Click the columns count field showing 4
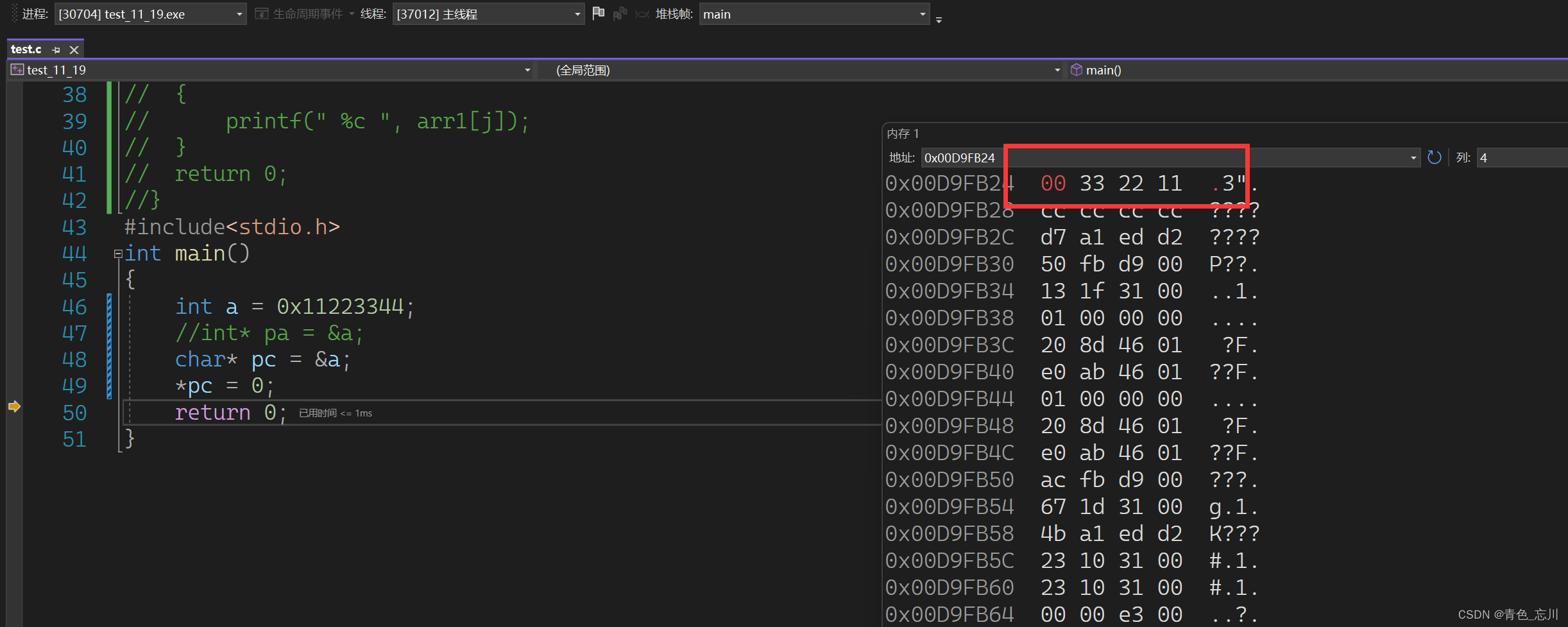This screenshot has height=627, width=1568. point(1522,158)
